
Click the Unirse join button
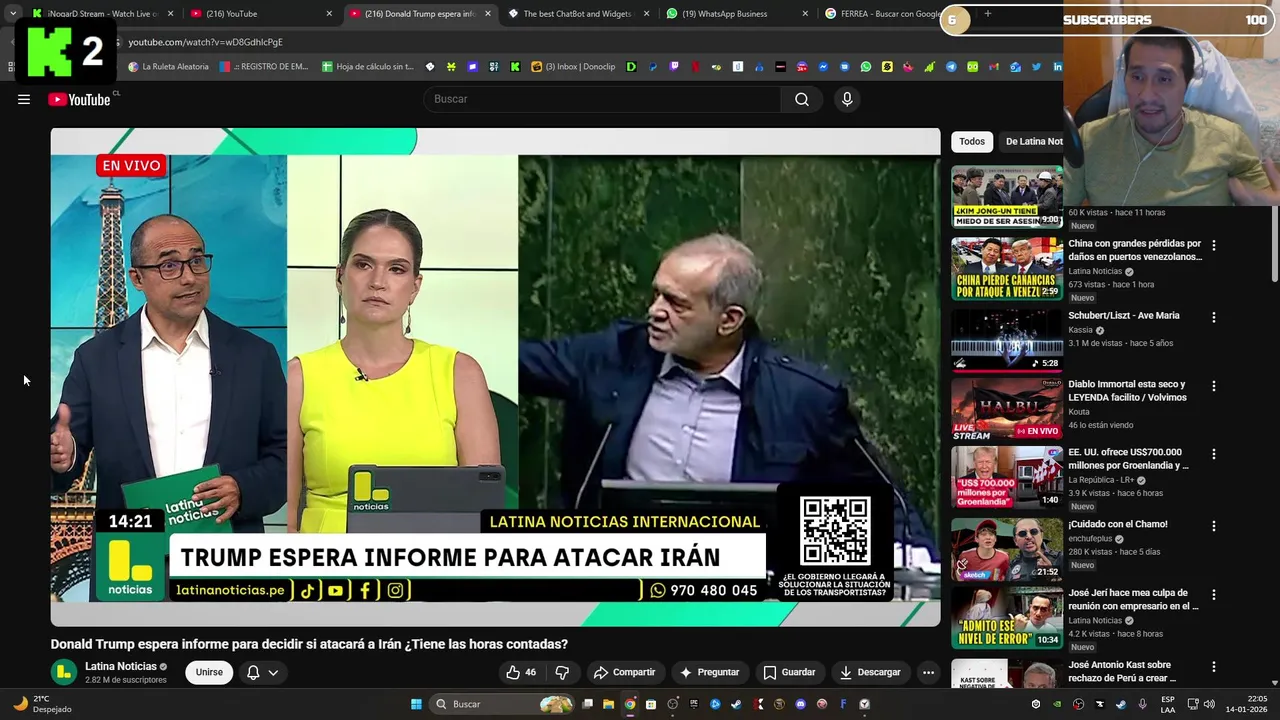click(x=209, y=672)
